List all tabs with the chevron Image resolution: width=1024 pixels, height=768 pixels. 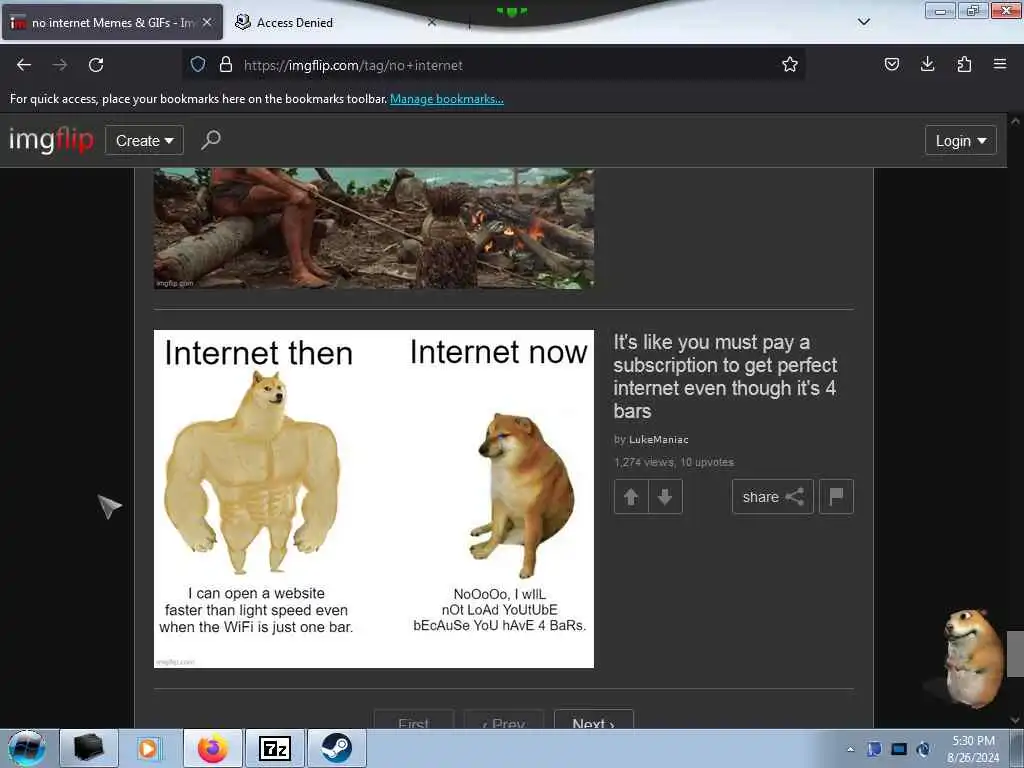coord(863,22)
